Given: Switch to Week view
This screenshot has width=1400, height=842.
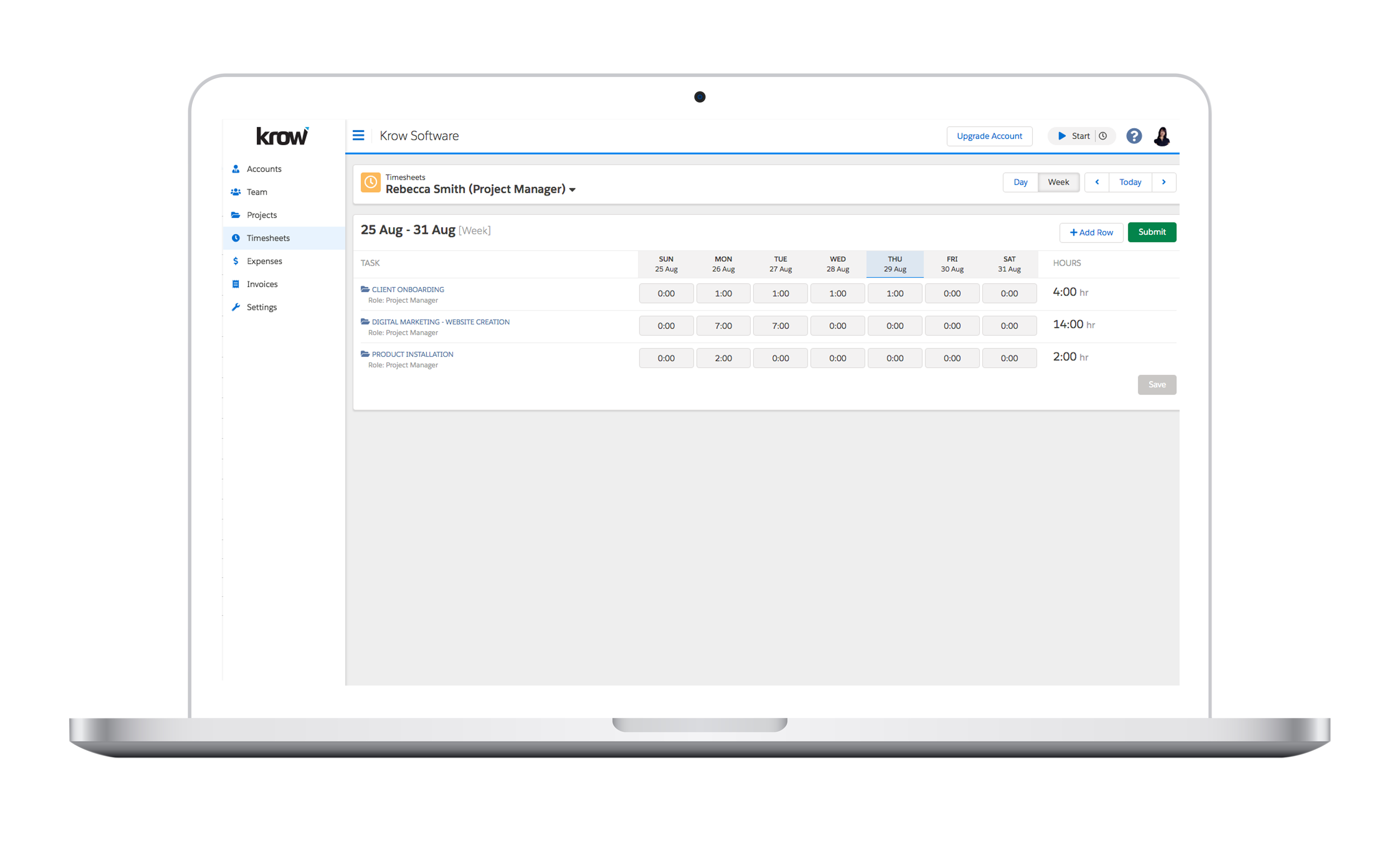Looking at the screenshot, I should (x=1058, y=182).
